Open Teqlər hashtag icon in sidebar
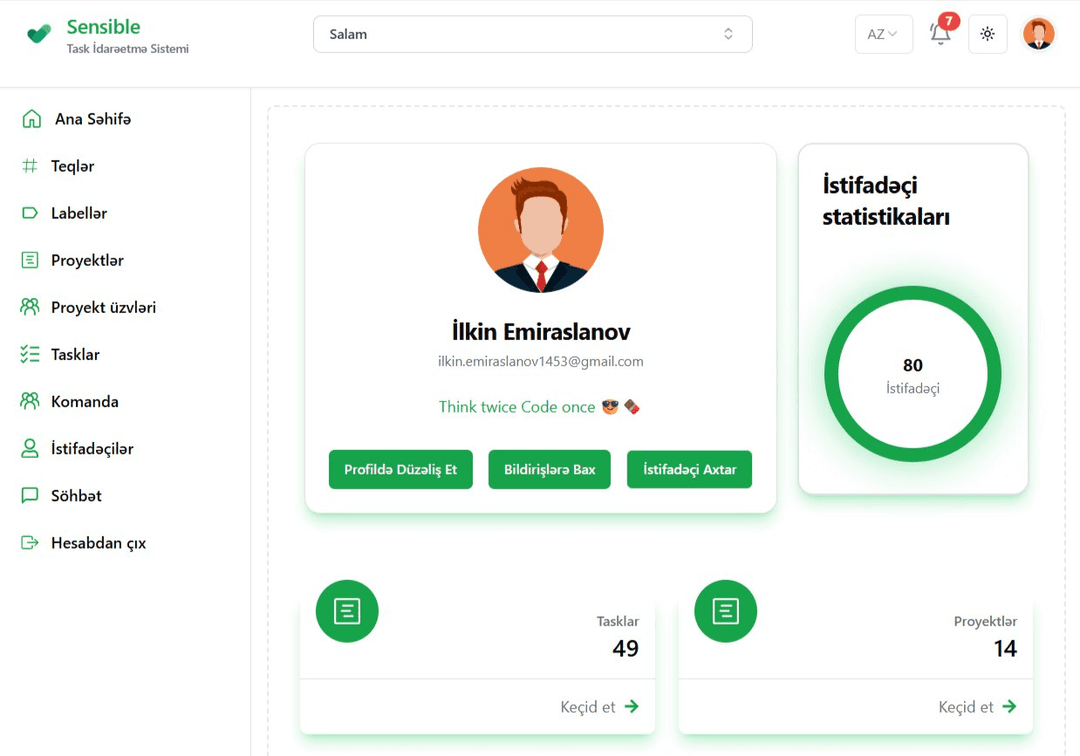Viewport: 1080px width, 756px height. pyautogui.click(x=30, y=166)
